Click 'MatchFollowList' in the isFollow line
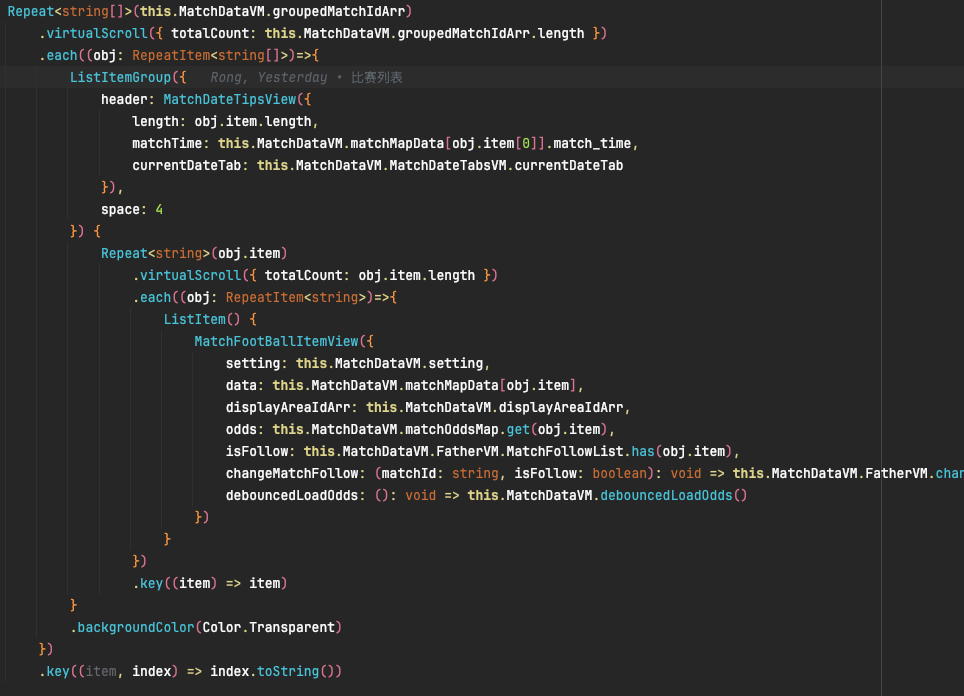964x696 pixels. click(x=565, y=451)
